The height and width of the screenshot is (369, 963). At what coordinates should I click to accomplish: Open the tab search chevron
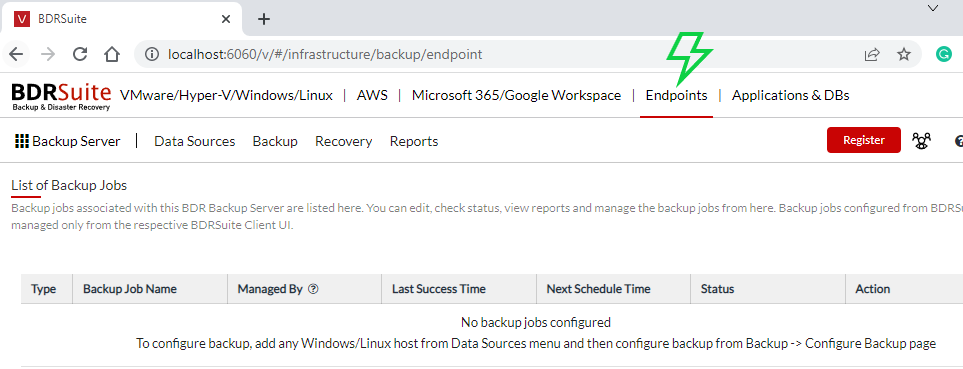(932, 8)
